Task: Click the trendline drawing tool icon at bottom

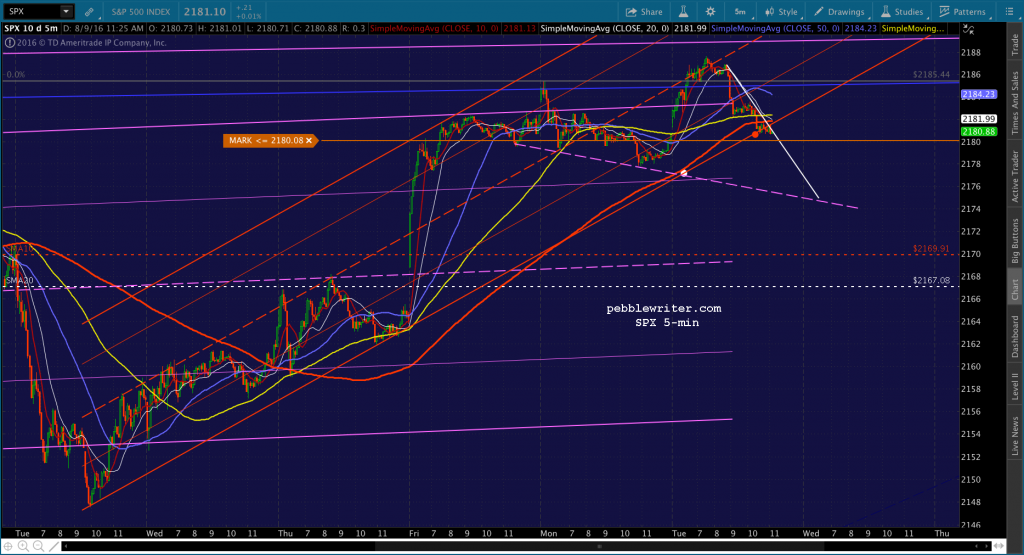Action: tap(54, 547)
